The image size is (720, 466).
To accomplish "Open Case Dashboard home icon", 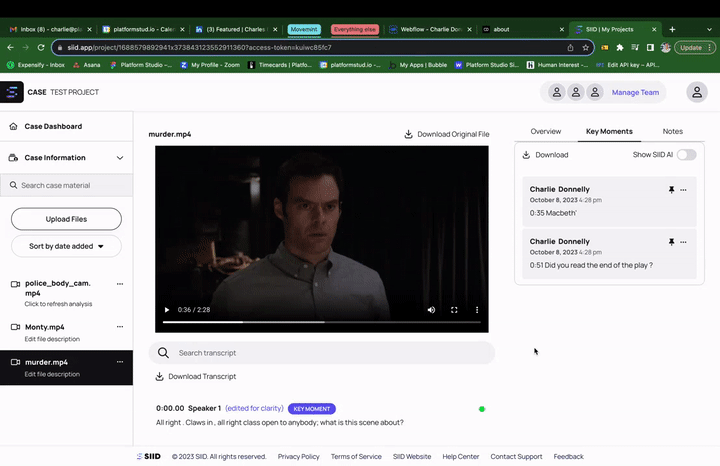I will coord(13,126).
